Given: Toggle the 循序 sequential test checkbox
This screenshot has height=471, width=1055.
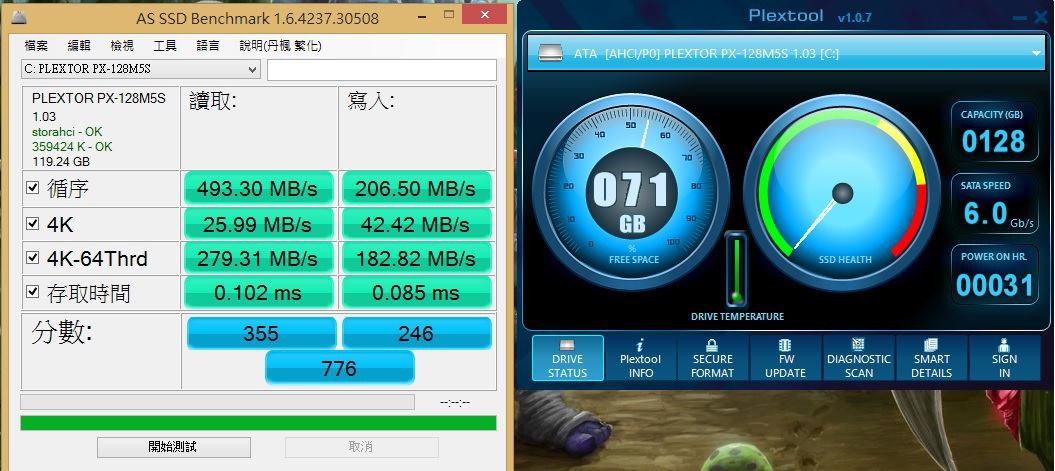Looking at the screenshot, I should 32,187.
